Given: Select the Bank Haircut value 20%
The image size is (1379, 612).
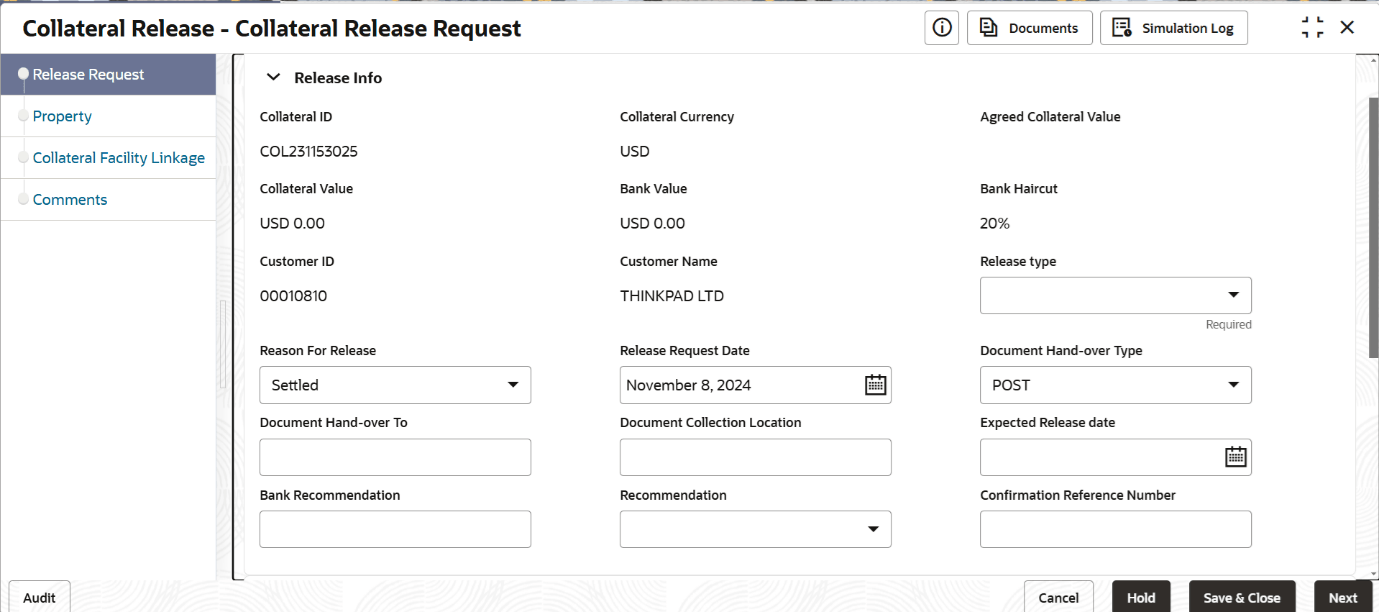Looking at the screenshot, I should [995, 224].
